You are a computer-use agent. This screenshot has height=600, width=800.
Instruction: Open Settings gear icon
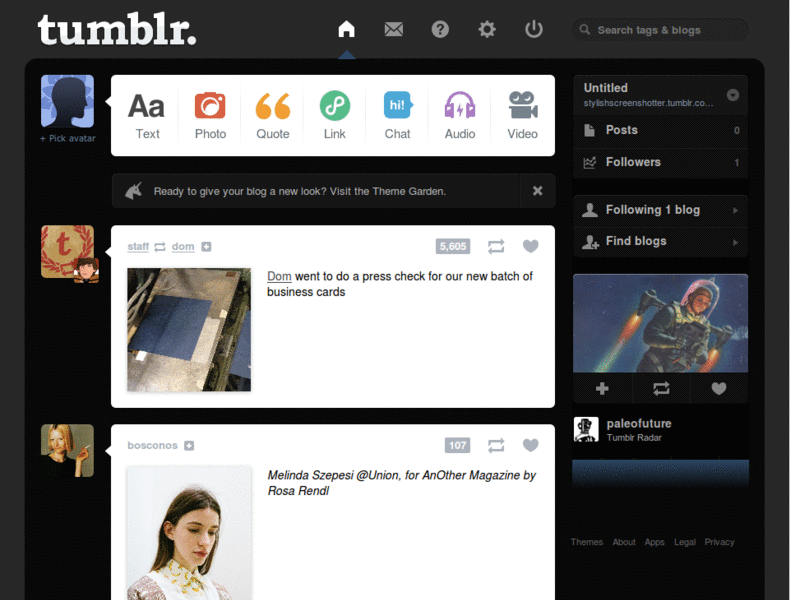[x=487, y=29]
